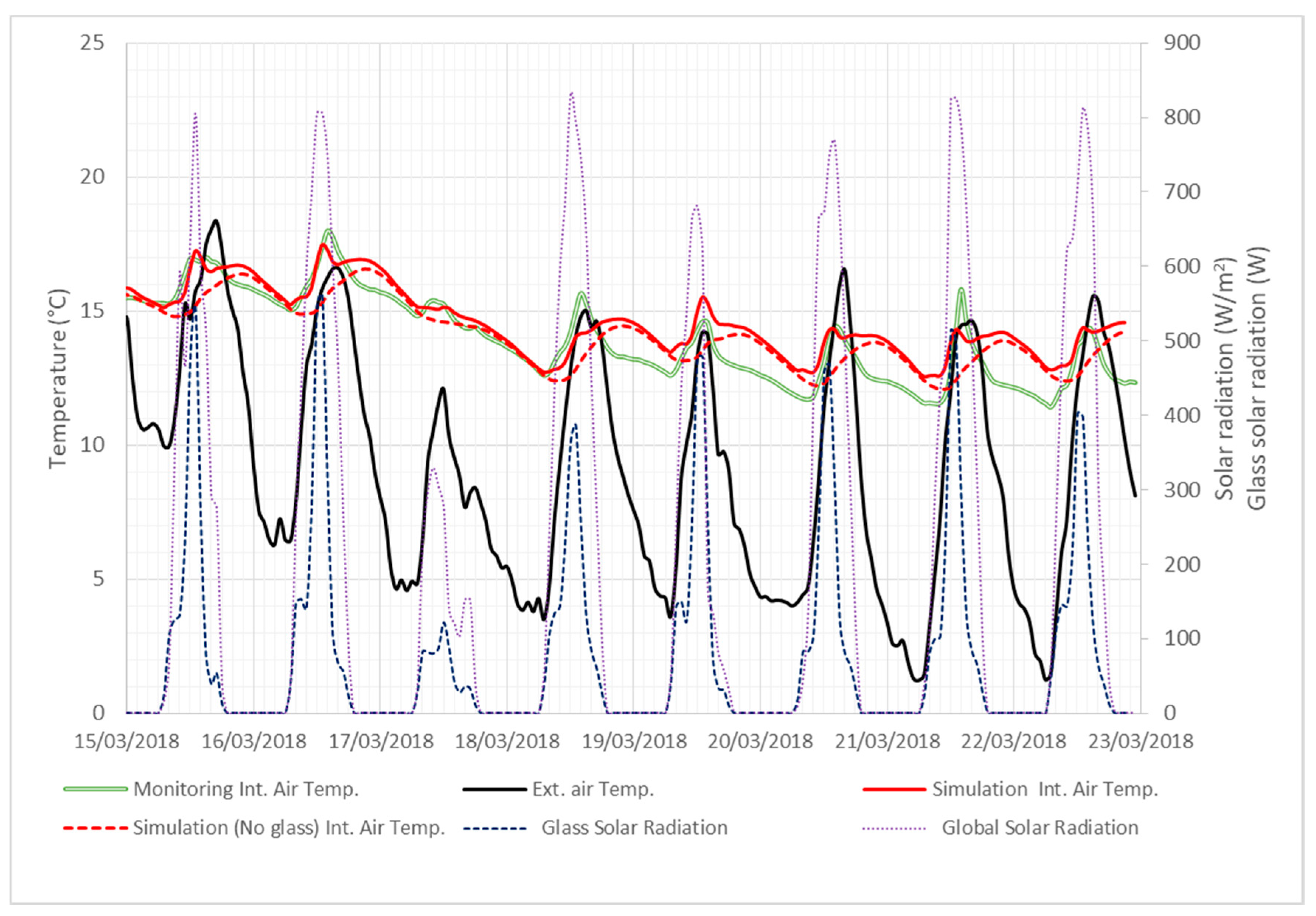Click the dashed navy legend line swatch
This screenshot has height=916, width=1316.
click(495, 828)
